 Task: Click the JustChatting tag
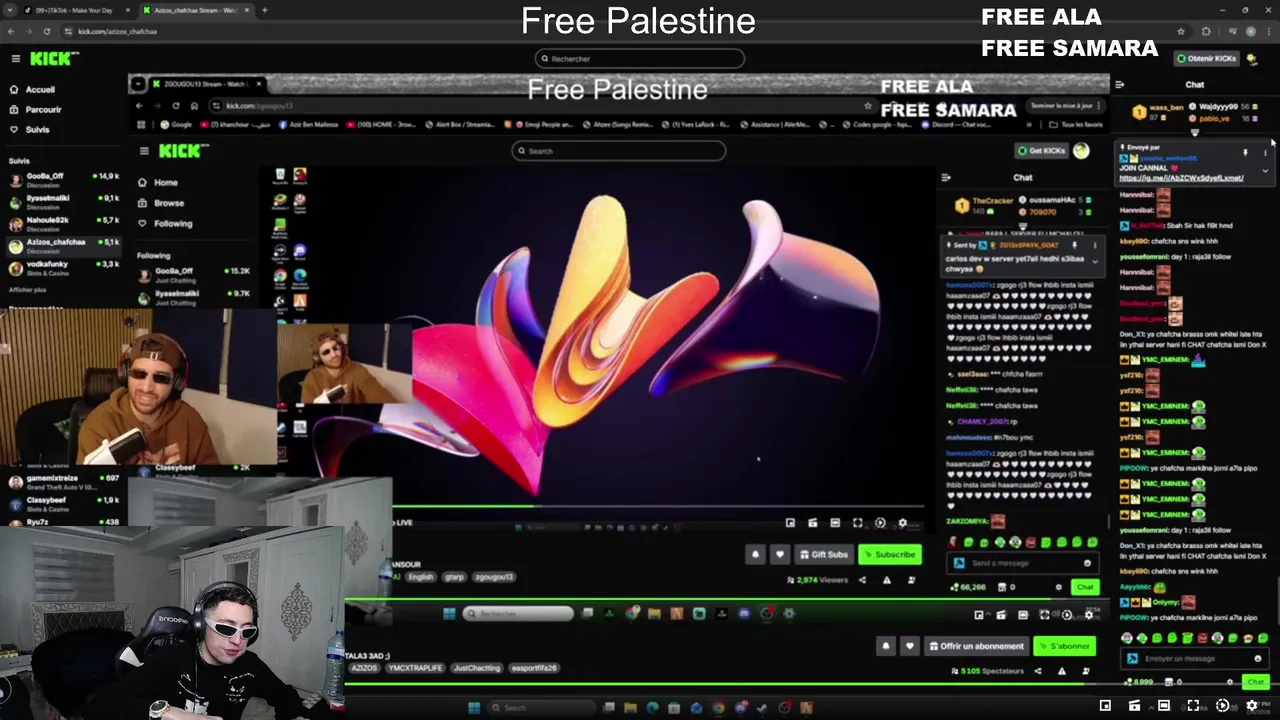(476, 668)
